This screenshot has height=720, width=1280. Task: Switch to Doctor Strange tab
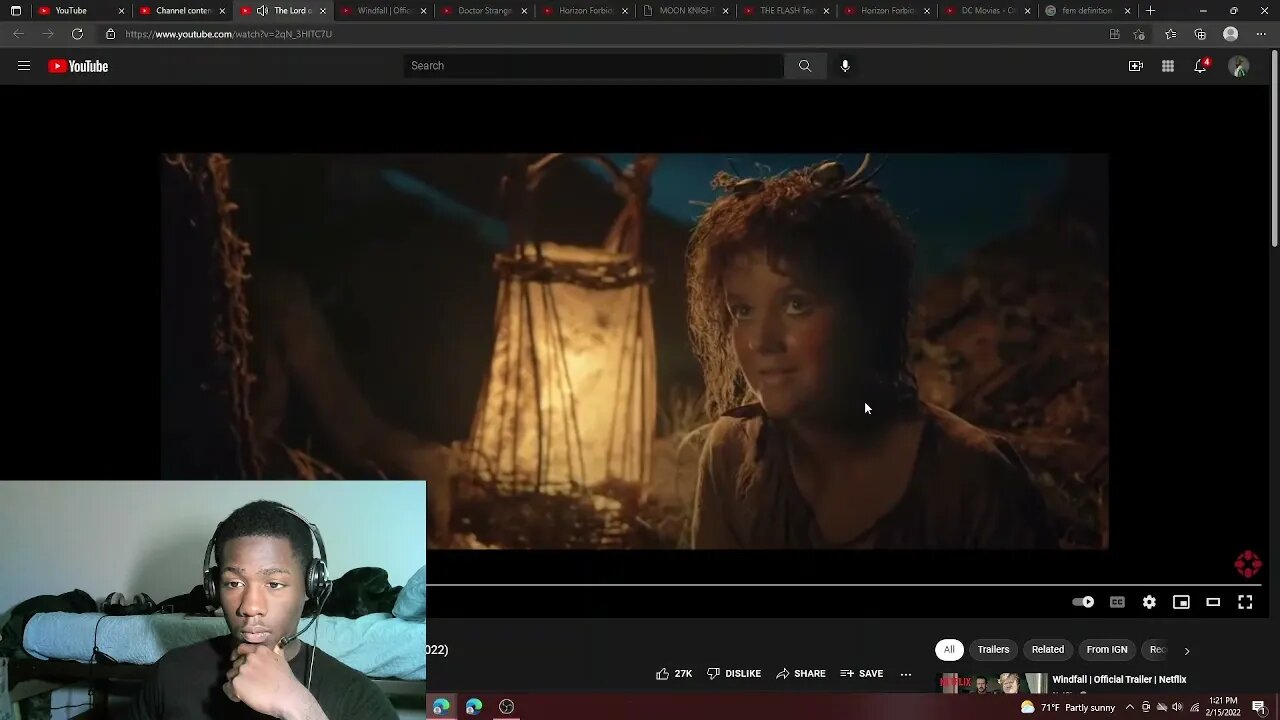[484, 11]
